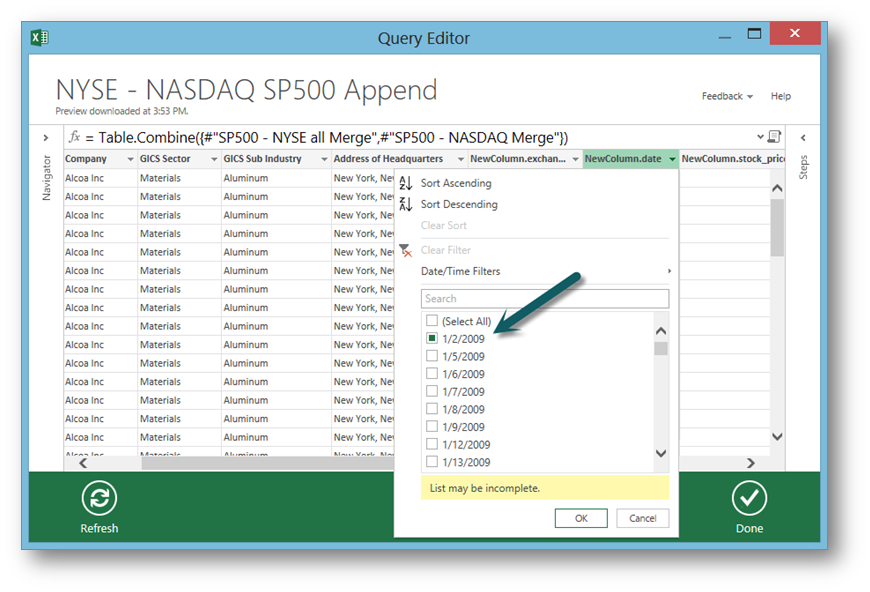Viewport: 870px width, 592px height.
Task: Close the Query Editor window
Action: (795, 33)
